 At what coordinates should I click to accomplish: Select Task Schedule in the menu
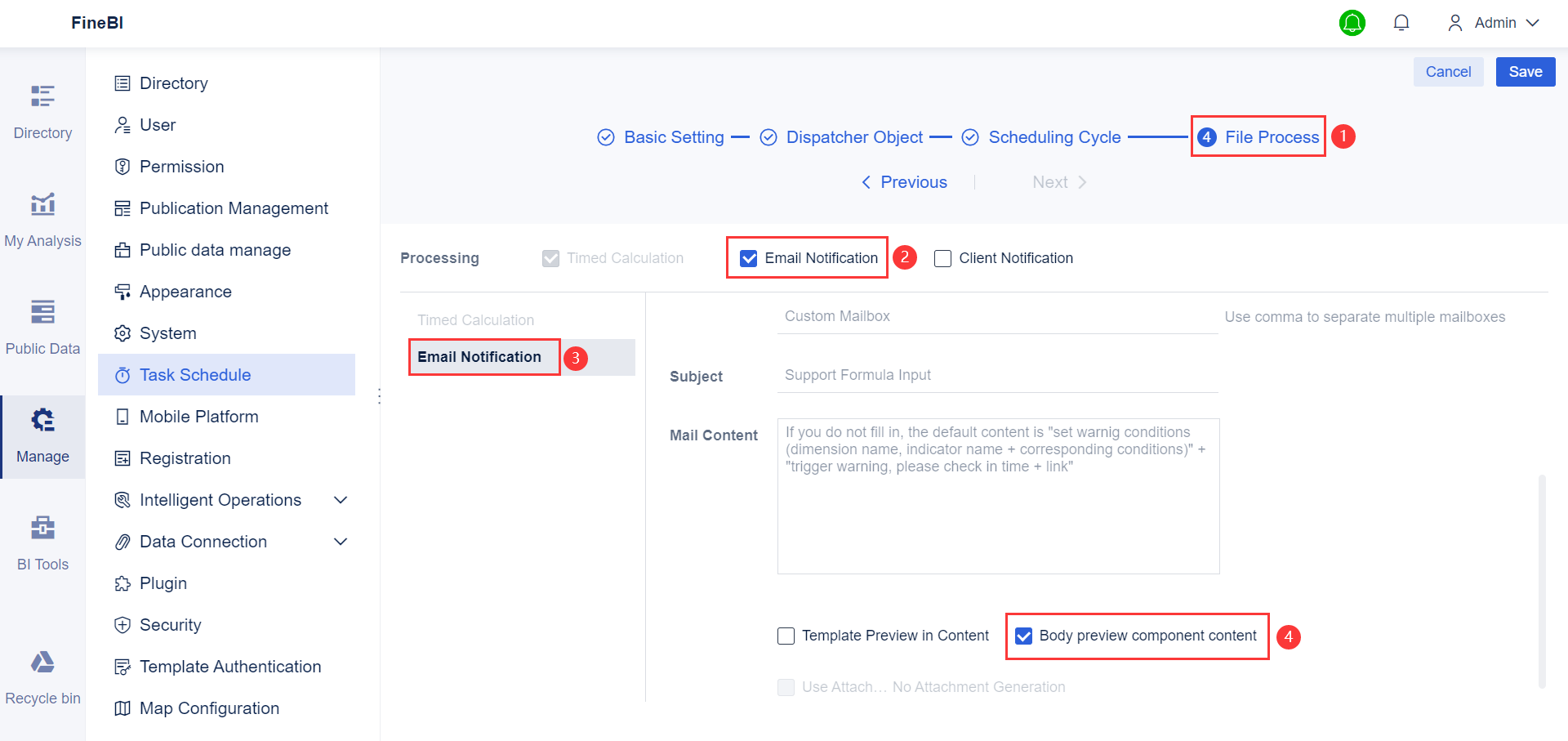click(195, 374)
